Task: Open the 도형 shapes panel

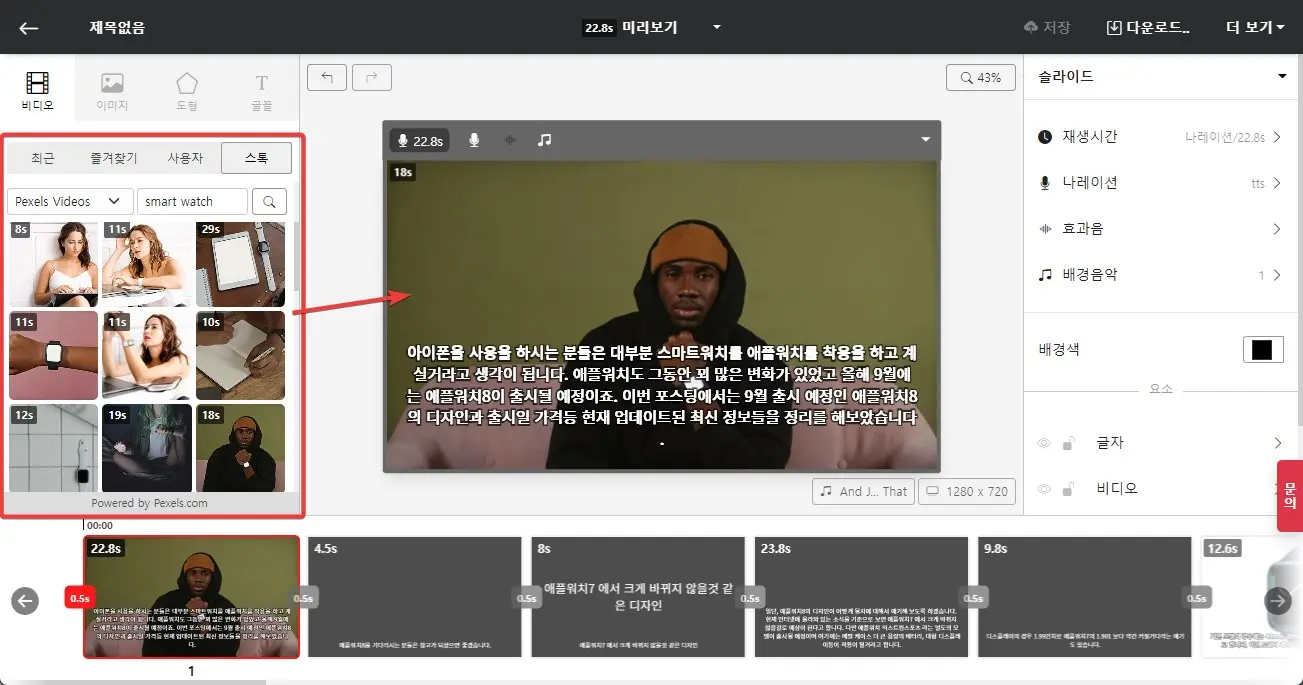Action: coord(187,91)
